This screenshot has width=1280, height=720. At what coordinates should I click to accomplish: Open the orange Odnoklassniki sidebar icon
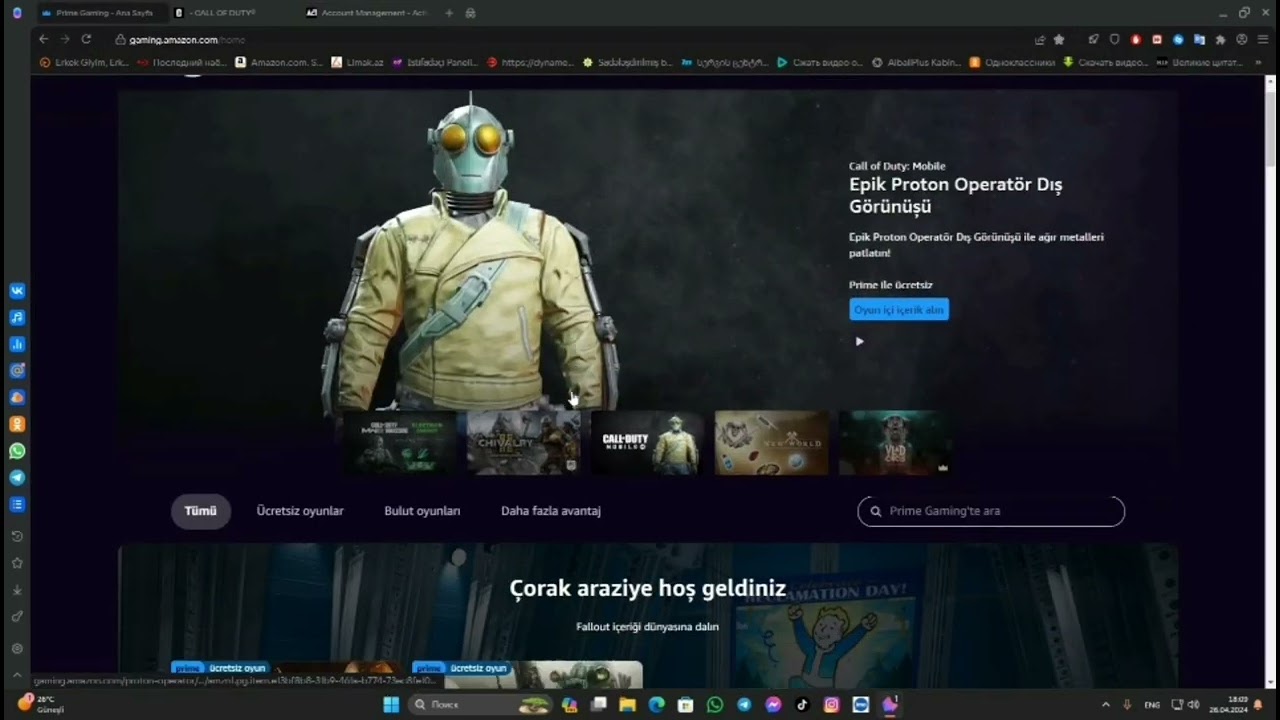point(17,424)
